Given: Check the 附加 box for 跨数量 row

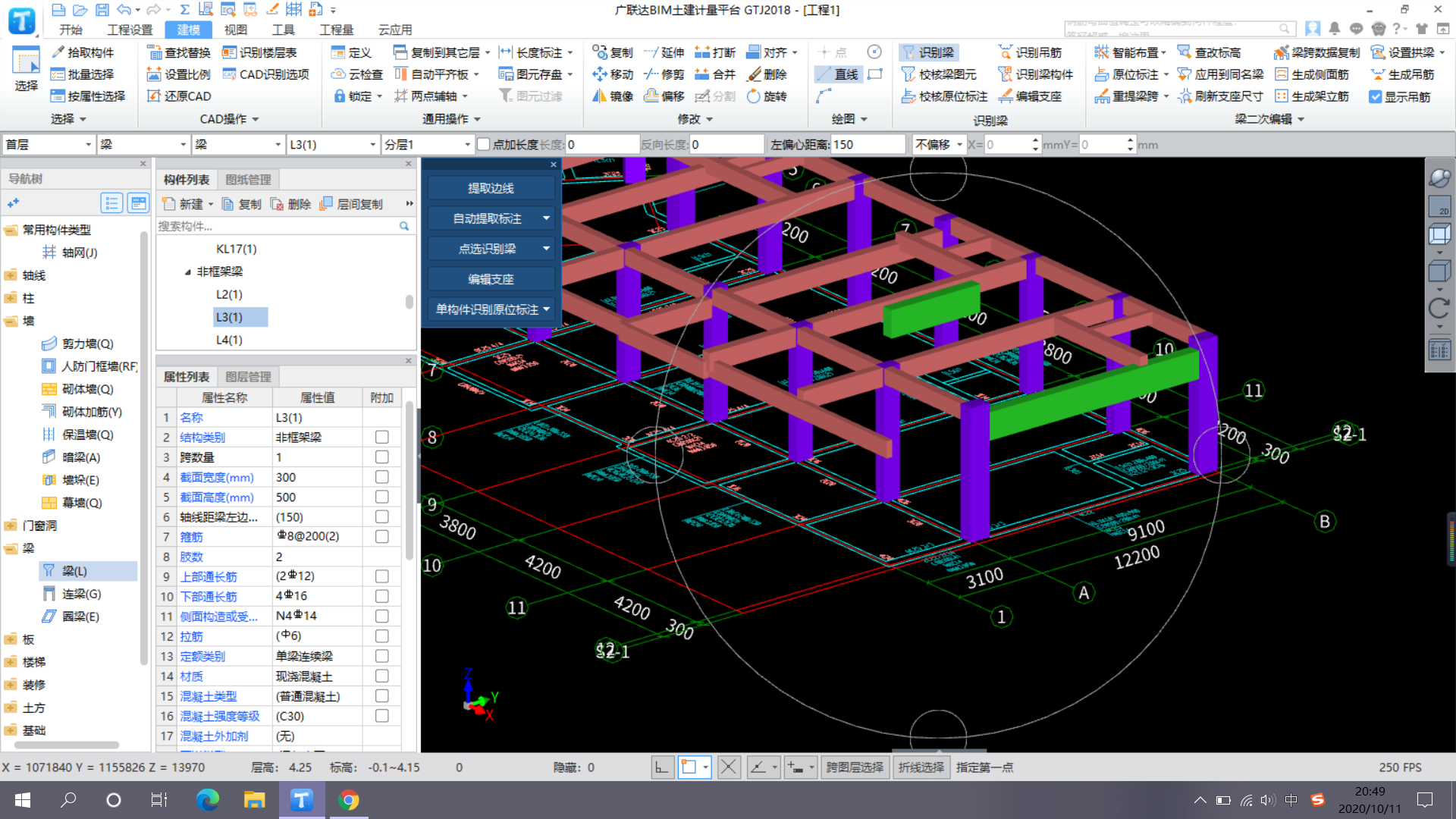Looking at the screenshot, I should coord(382,457).
